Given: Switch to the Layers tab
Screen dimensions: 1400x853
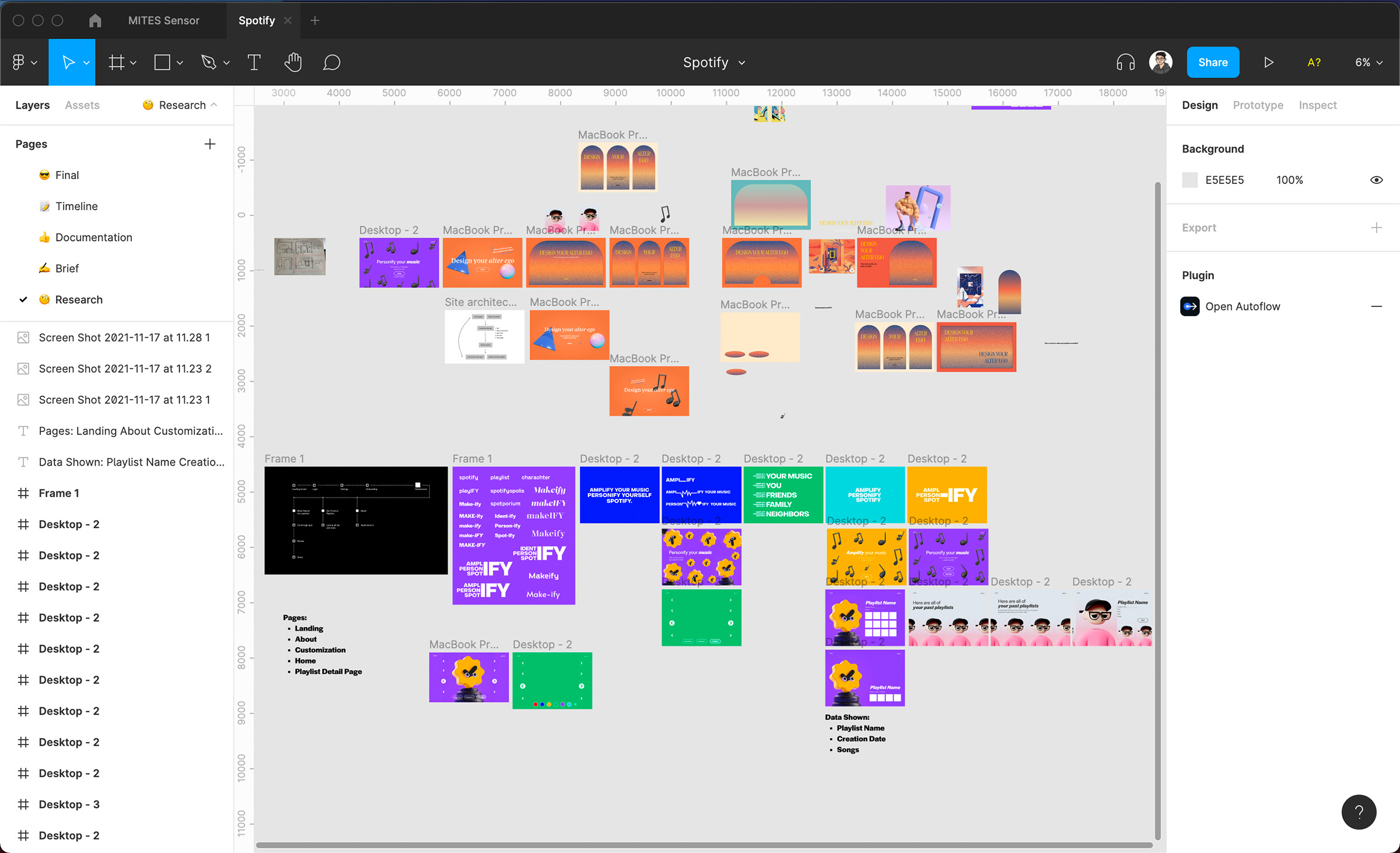Looking at the screenshot, I should pos(32,105).
